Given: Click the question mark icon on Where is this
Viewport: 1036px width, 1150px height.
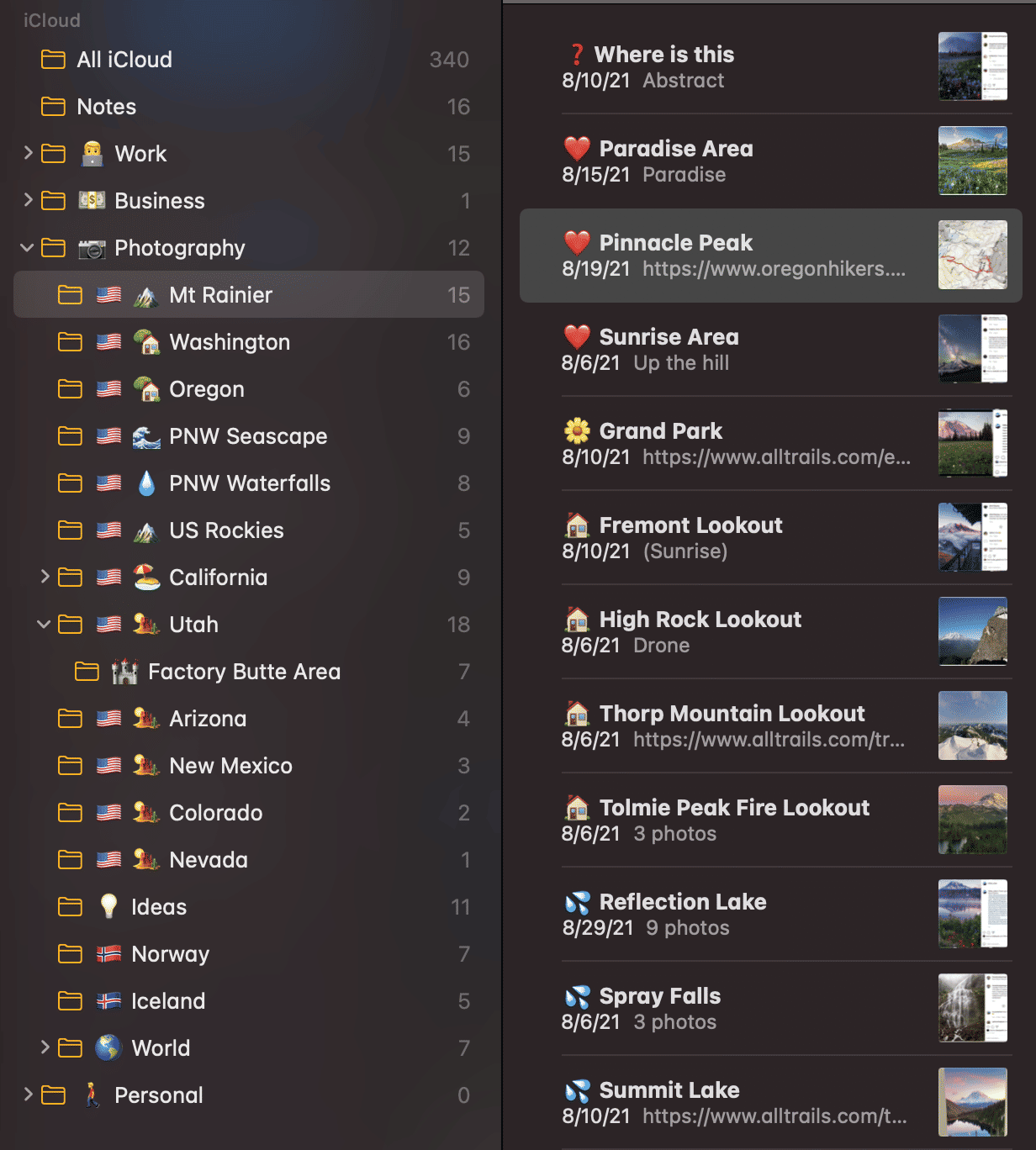Looking at the screenshot, I should tap(577, 55).
